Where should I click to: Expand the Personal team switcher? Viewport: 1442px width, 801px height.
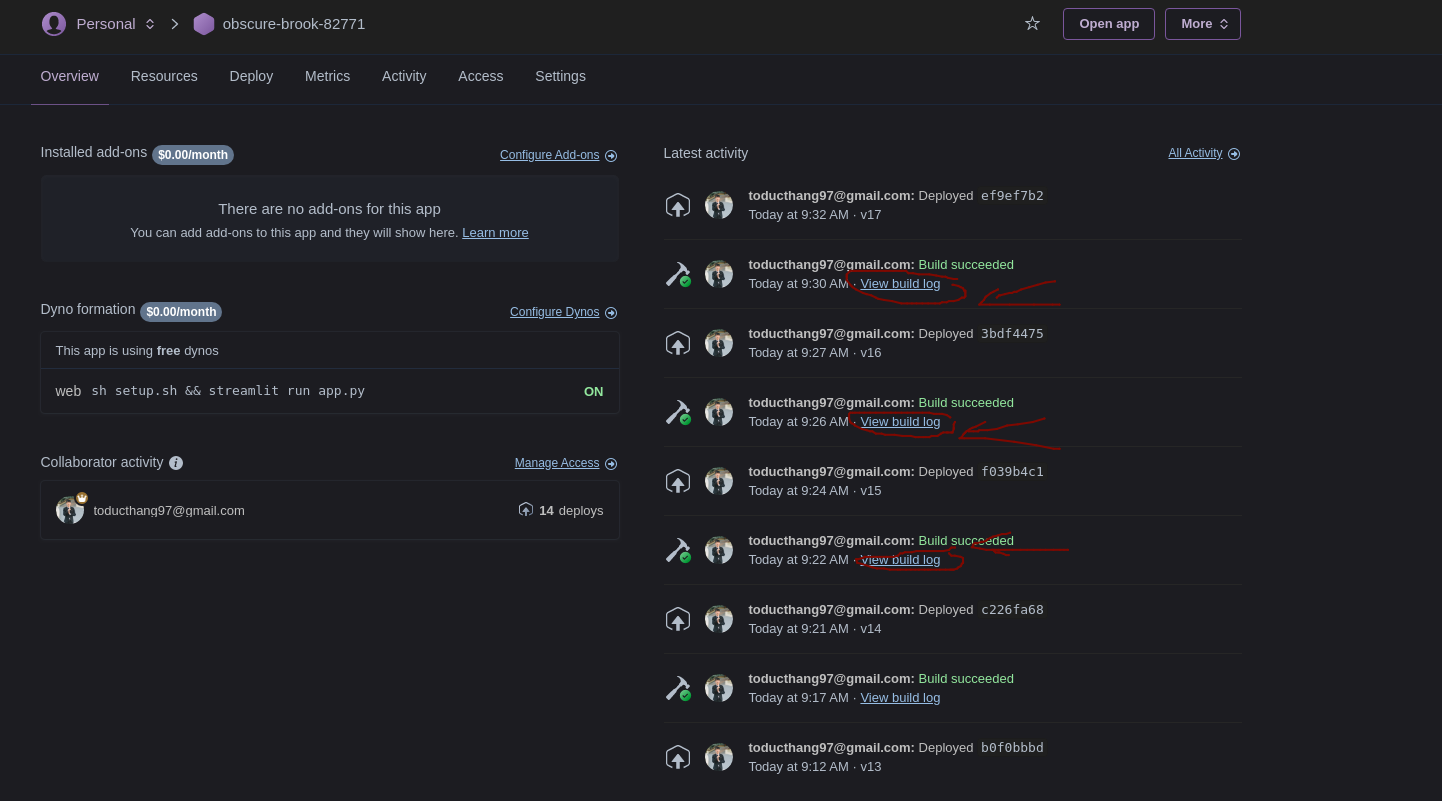[150, 24]
